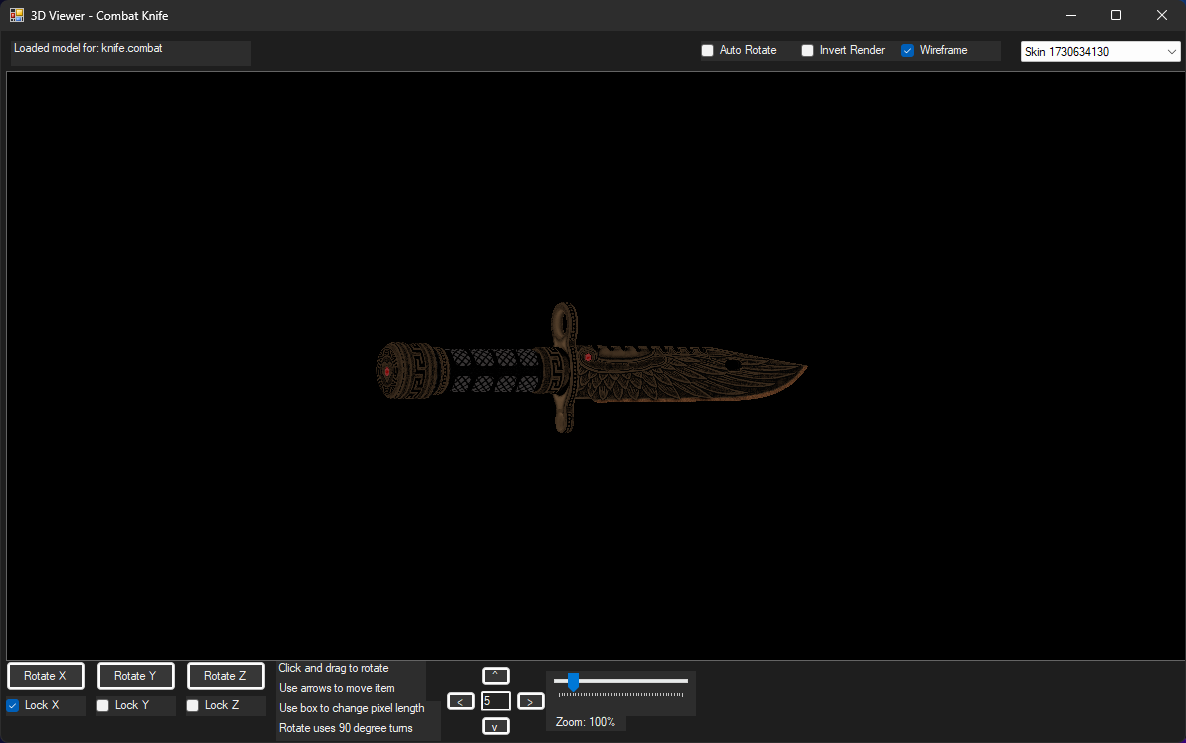Viewport: 1186px width, 743px height.
Task: Check Lock Z
Action: point(191,704)
